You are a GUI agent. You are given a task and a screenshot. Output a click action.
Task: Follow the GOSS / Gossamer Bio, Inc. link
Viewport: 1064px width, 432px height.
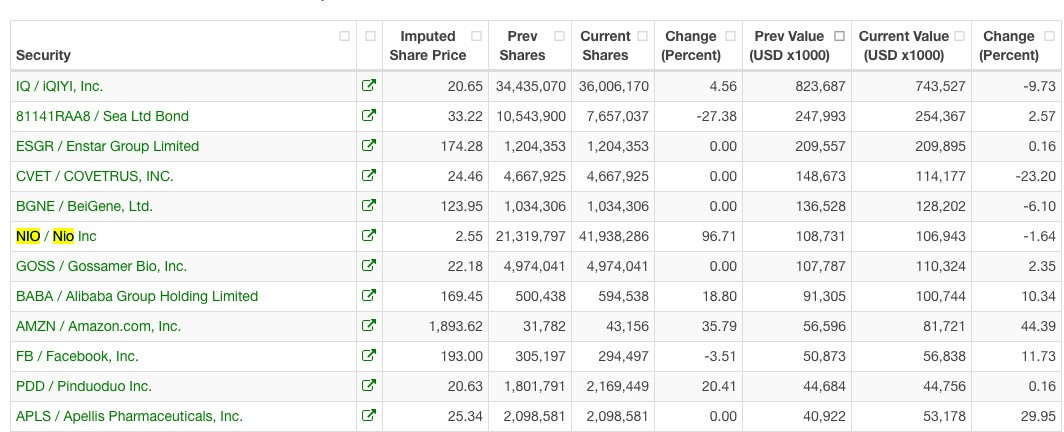click(101, 266)
